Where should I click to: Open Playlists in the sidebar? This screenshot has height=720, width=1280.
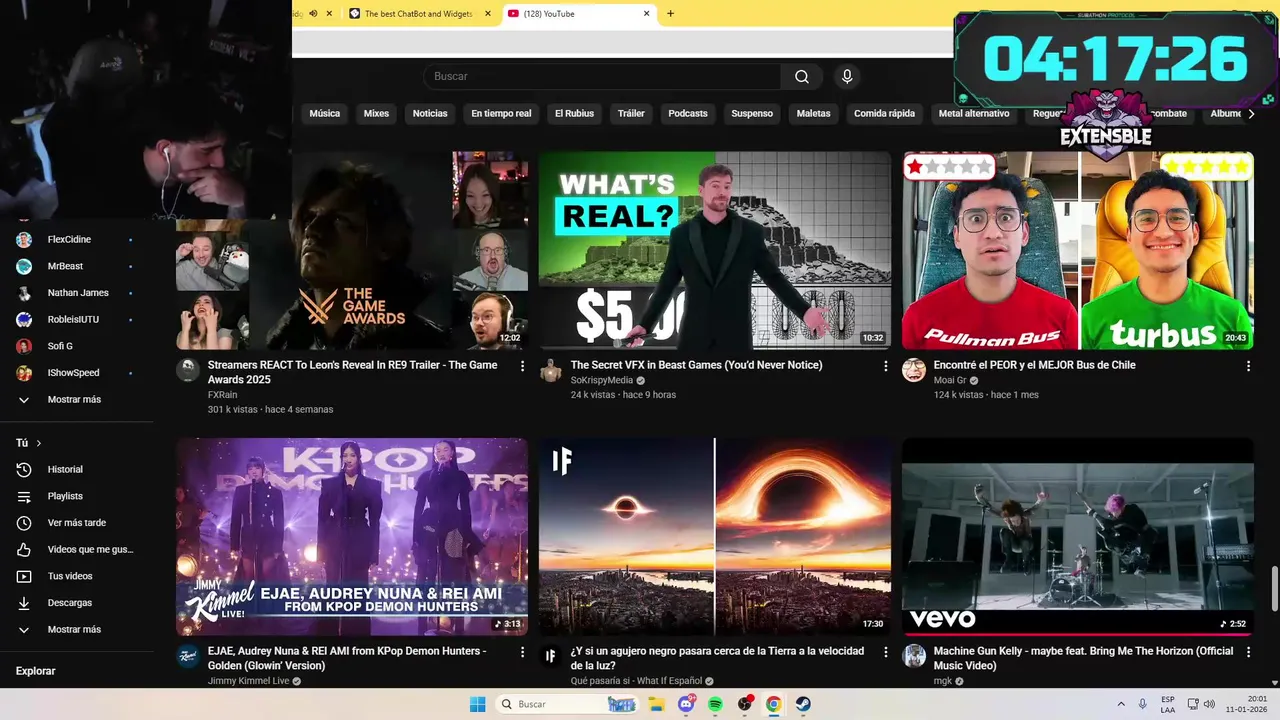(x=65, y=496)
